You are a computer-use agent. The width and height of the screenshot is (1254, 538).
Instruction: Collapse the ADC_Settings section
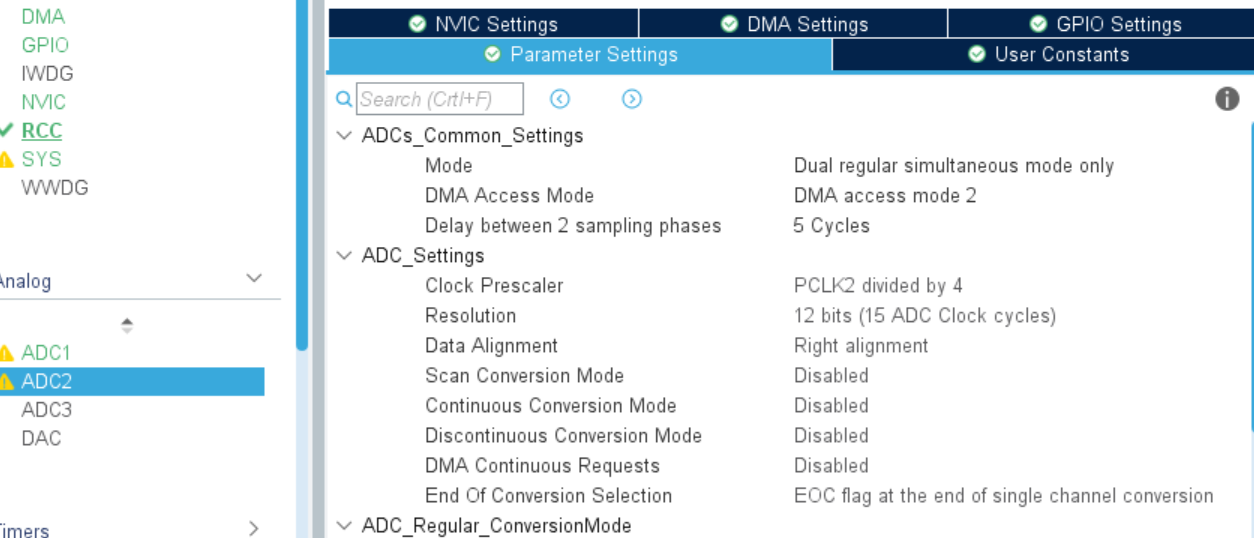coord(344,256)
